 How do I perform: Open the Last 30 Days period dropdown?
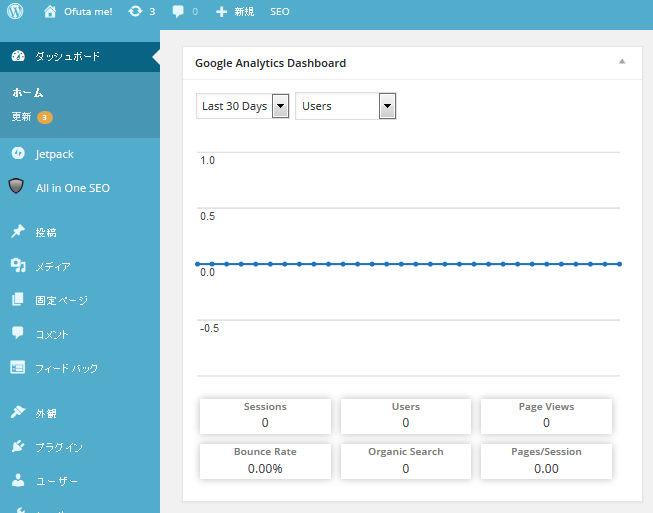coord(242,106)
